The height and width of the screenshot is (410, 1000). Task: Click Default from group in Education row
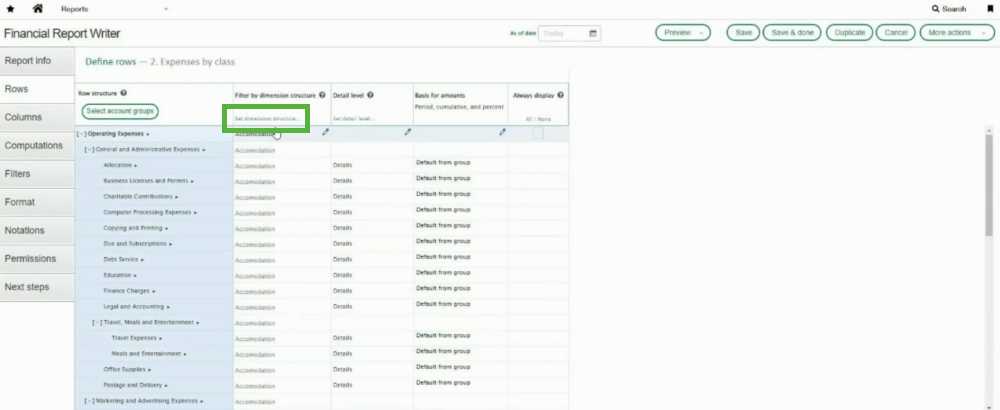coord(443,272)
